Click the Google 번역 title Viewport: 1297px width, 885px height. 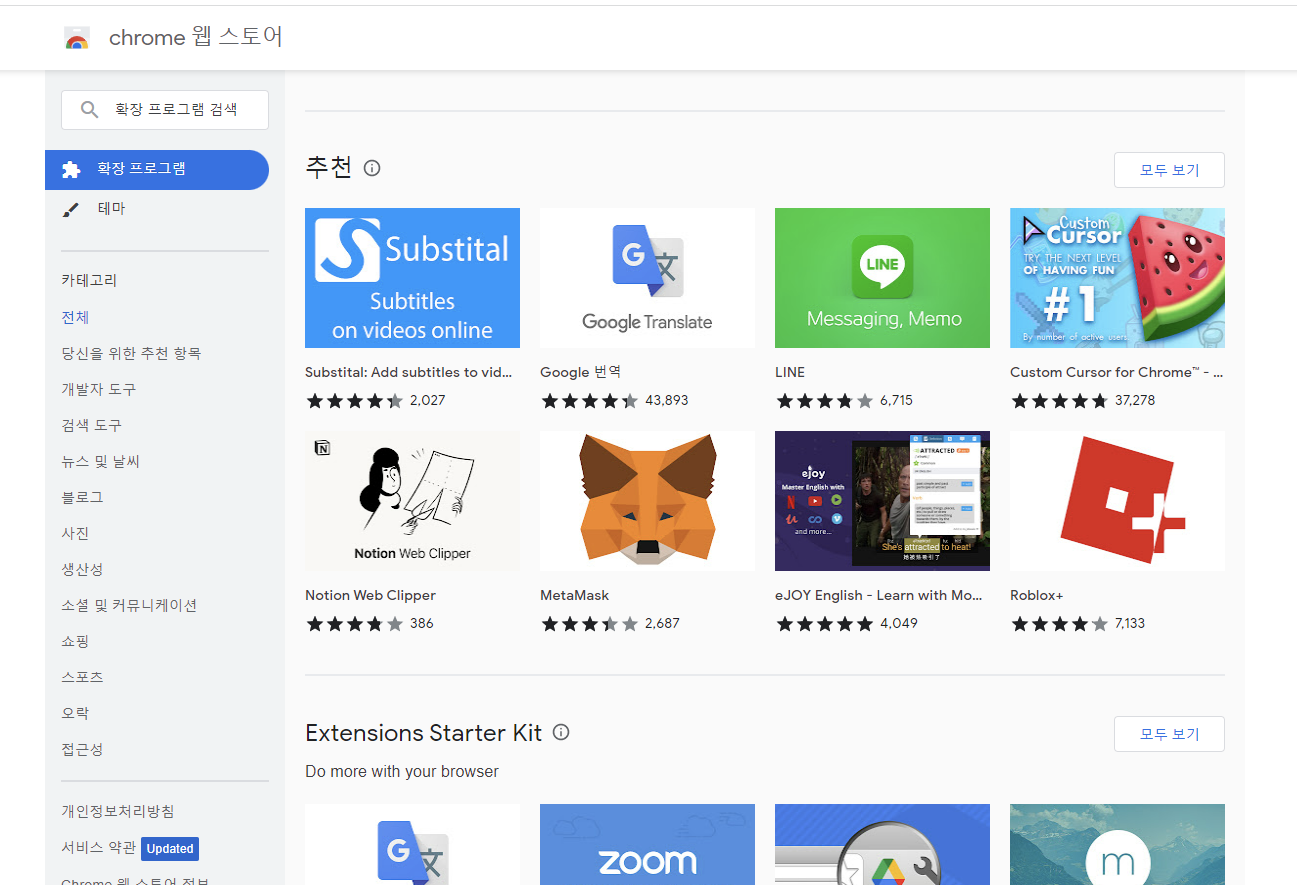[x=581, y=372]
